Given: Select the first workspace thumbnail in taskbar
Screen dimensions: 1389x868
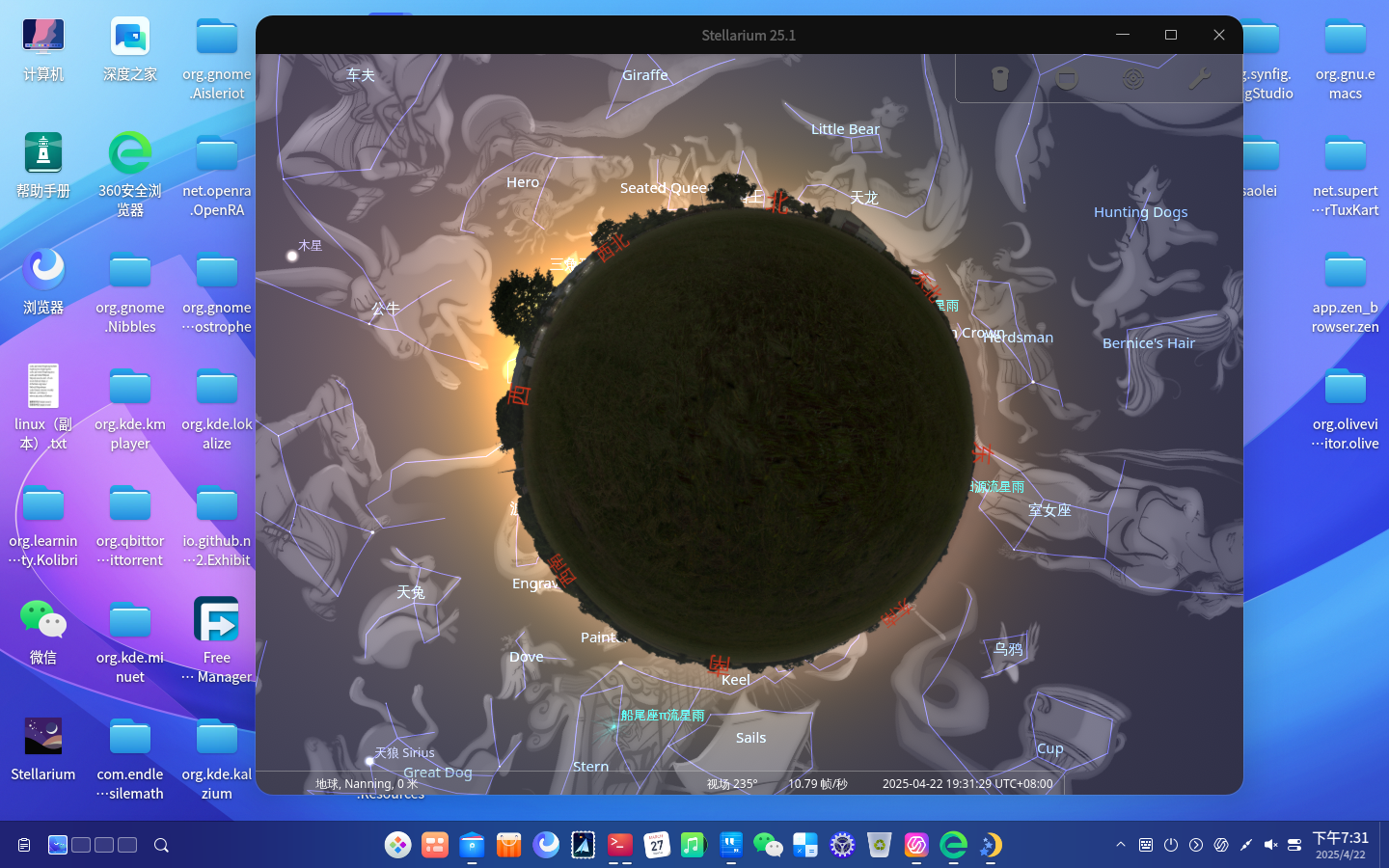Looking at the screenshot, I should (x=58, y=845).
